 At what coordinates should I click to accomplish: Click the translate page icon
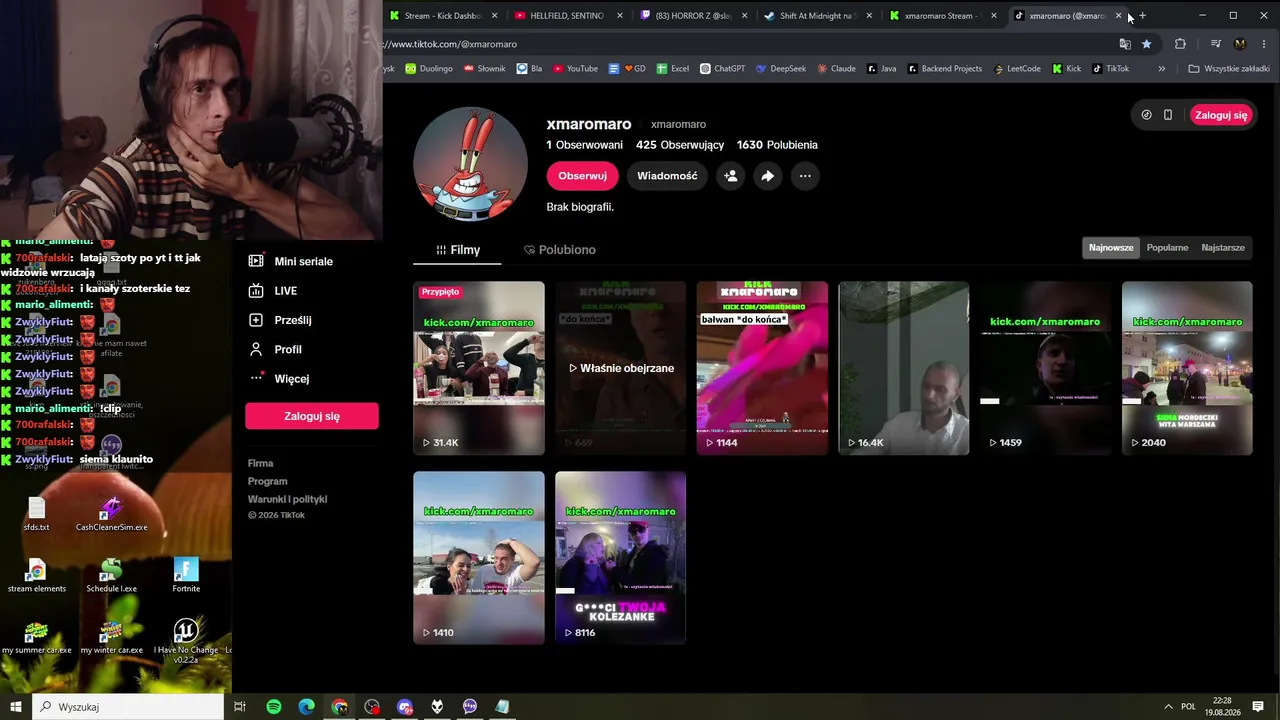click(1125, 44)
